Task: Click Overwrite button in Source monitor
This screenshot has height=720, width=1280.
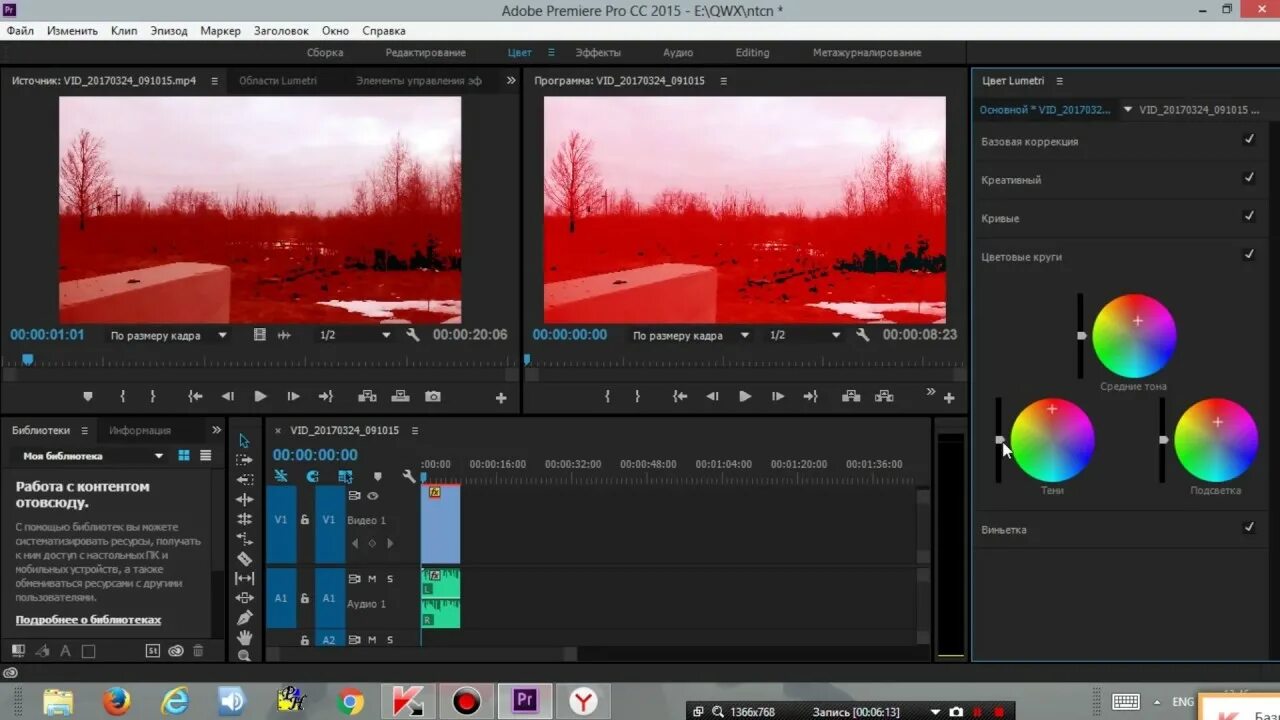Action: tap(400, 397)
